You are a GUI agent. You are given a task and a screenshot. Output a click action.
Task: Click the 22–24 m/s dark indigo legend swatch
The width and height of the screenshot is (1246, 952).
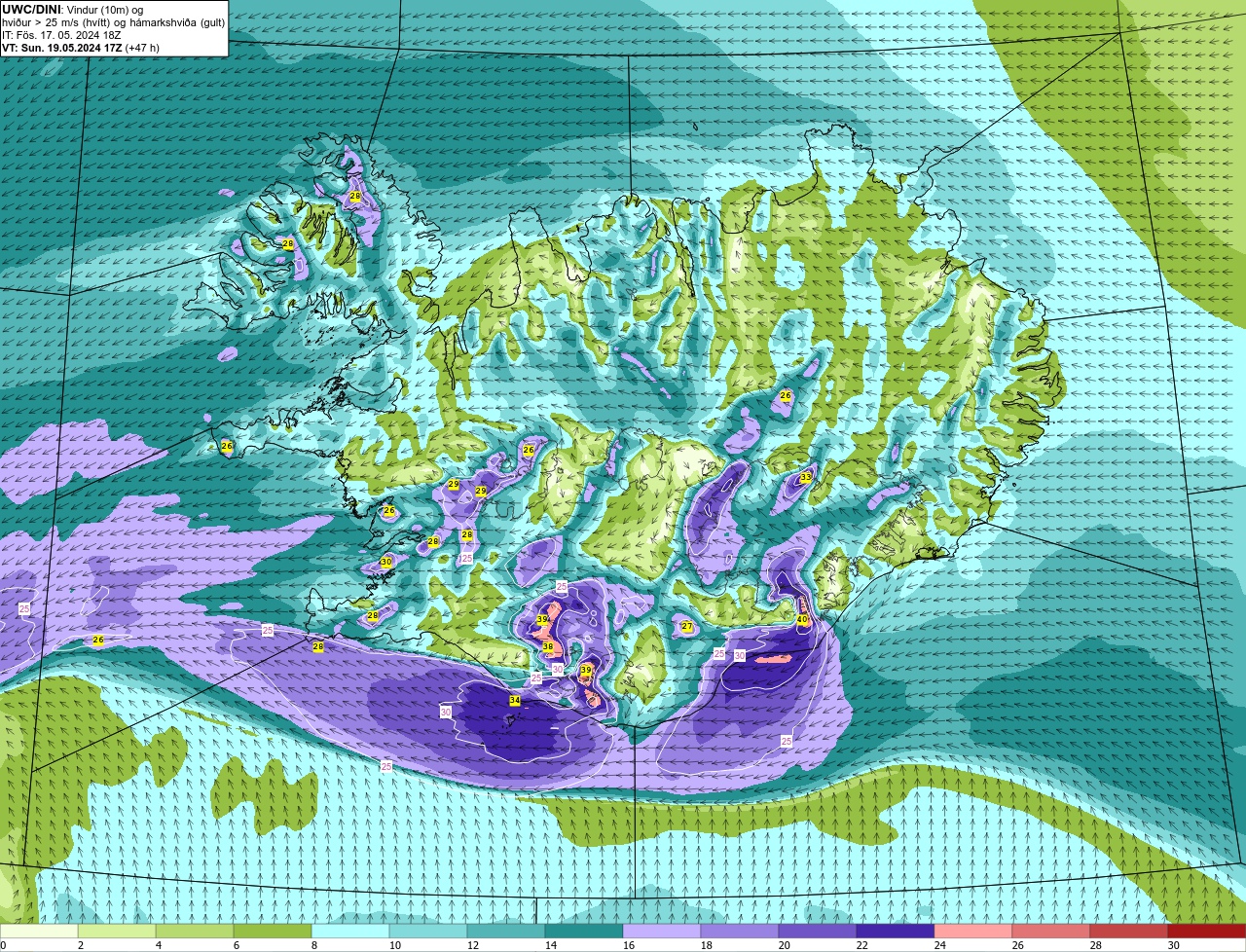click(896, 932)
